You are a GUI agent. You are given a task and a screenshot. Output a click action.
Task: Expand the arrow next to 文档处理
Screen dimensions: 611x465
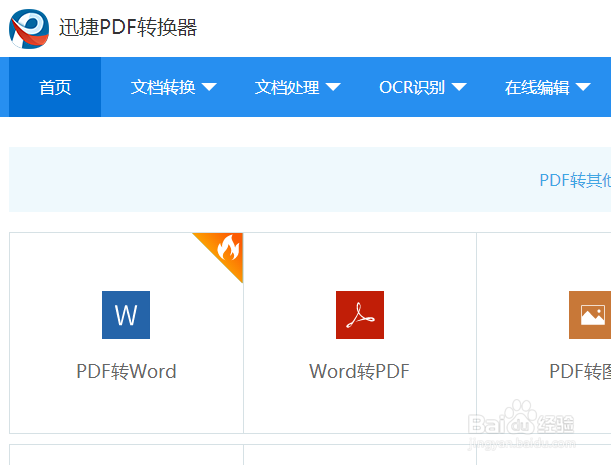[x=333, y=87]
